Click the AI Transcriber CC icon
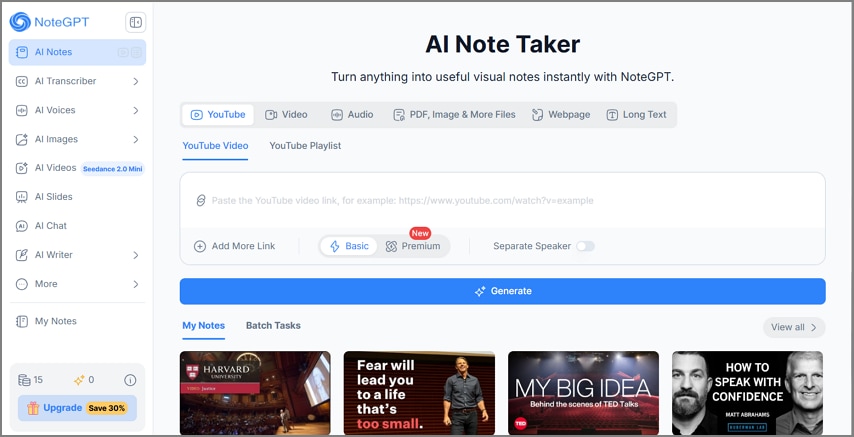The width and height of the screenshot is (854, 437). coord(22,81)
